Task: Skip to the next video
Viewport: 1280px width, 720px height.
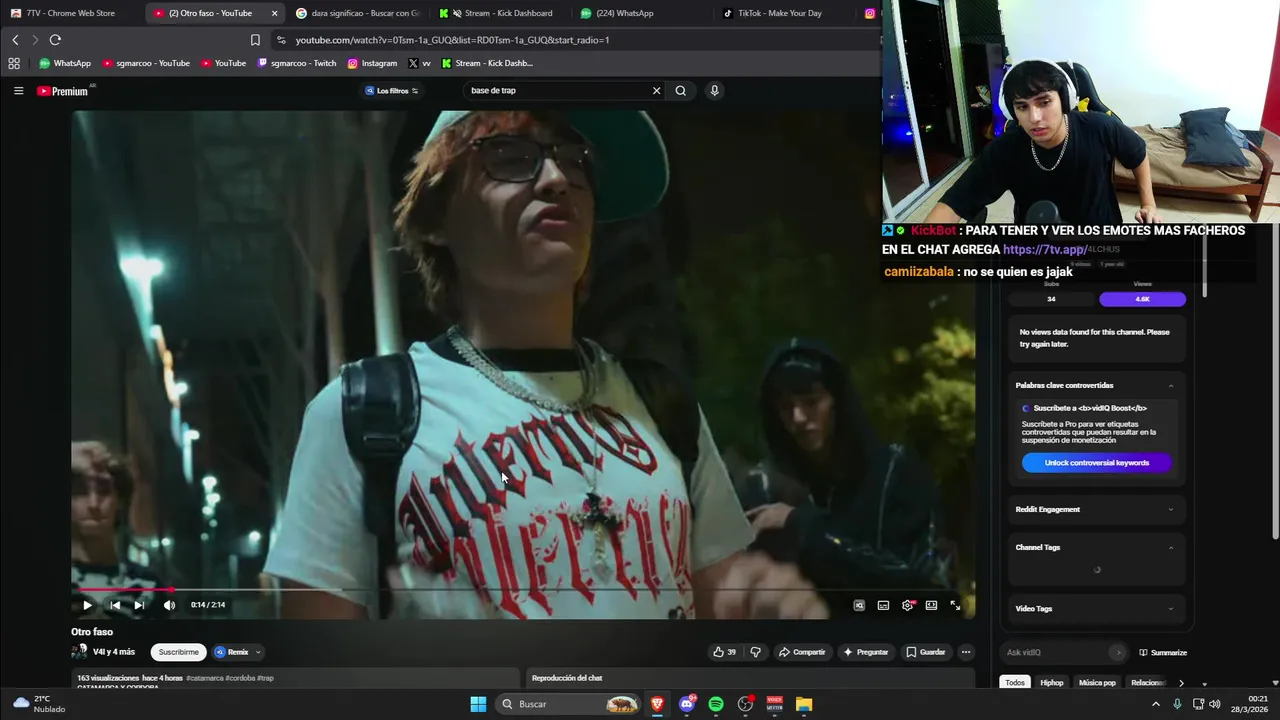Action: click(139, 605)
